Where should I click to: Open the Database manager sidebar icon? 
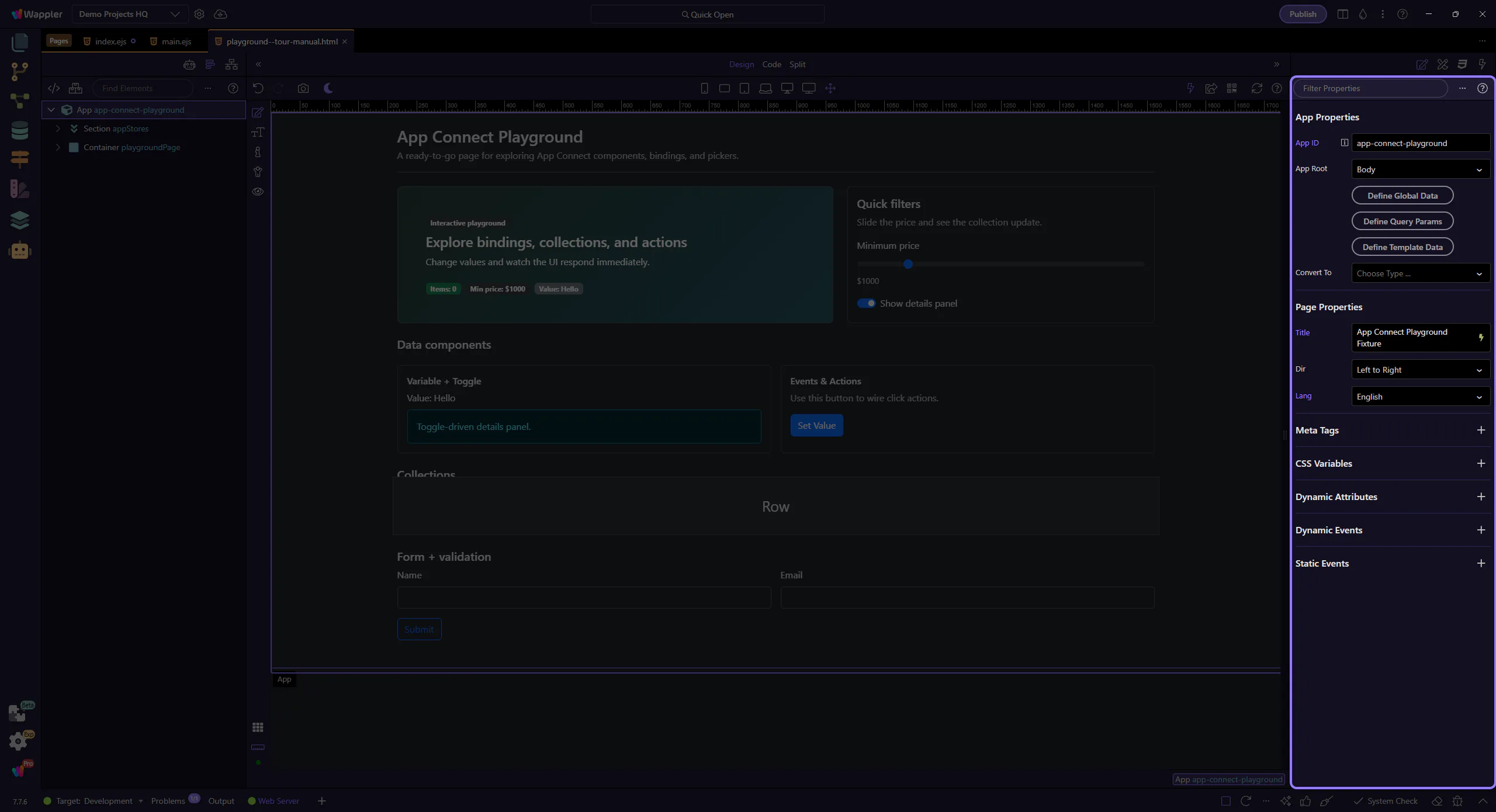[19, 130]
